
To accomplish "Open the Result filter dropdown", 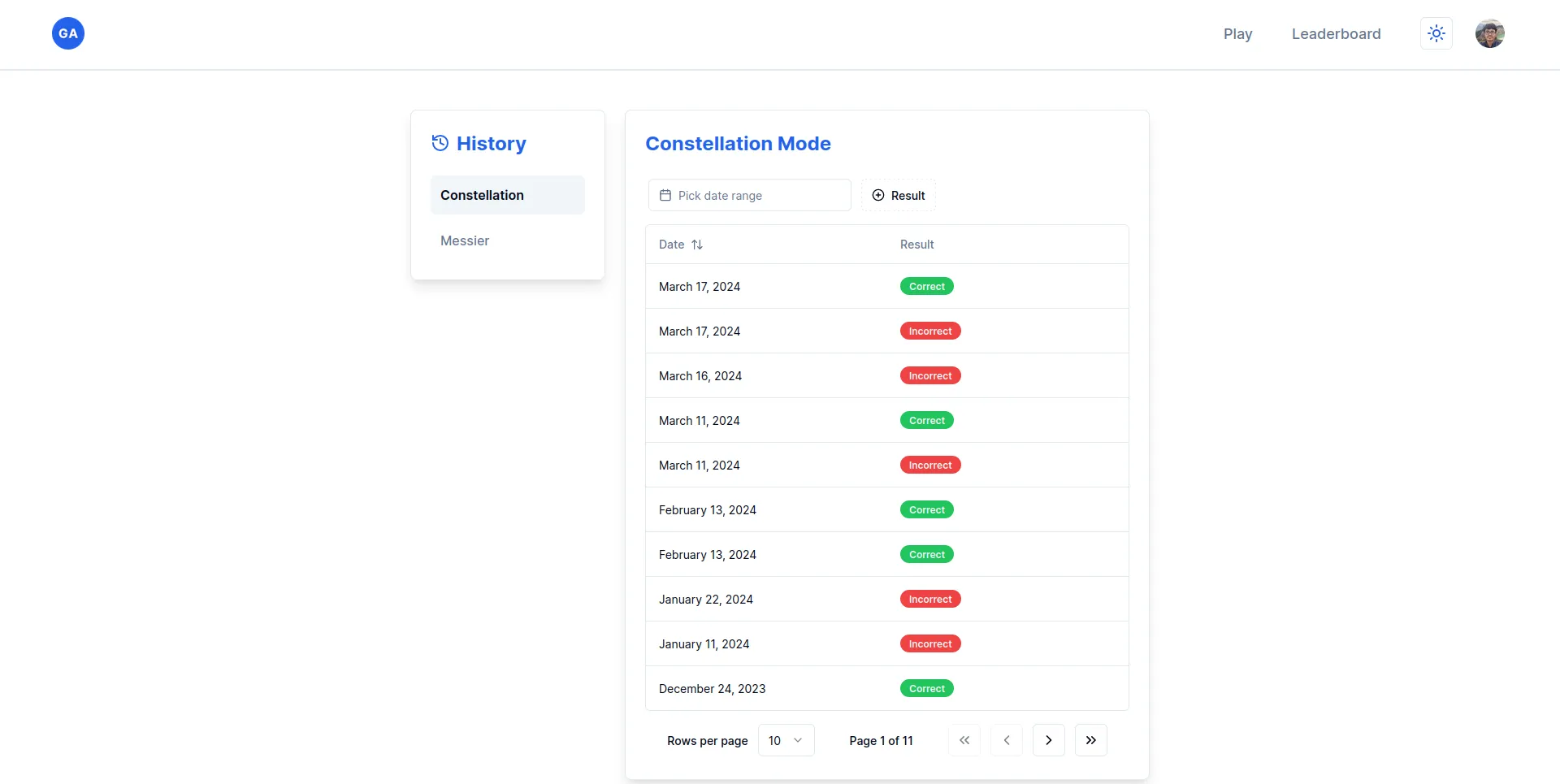I will 898,195.
